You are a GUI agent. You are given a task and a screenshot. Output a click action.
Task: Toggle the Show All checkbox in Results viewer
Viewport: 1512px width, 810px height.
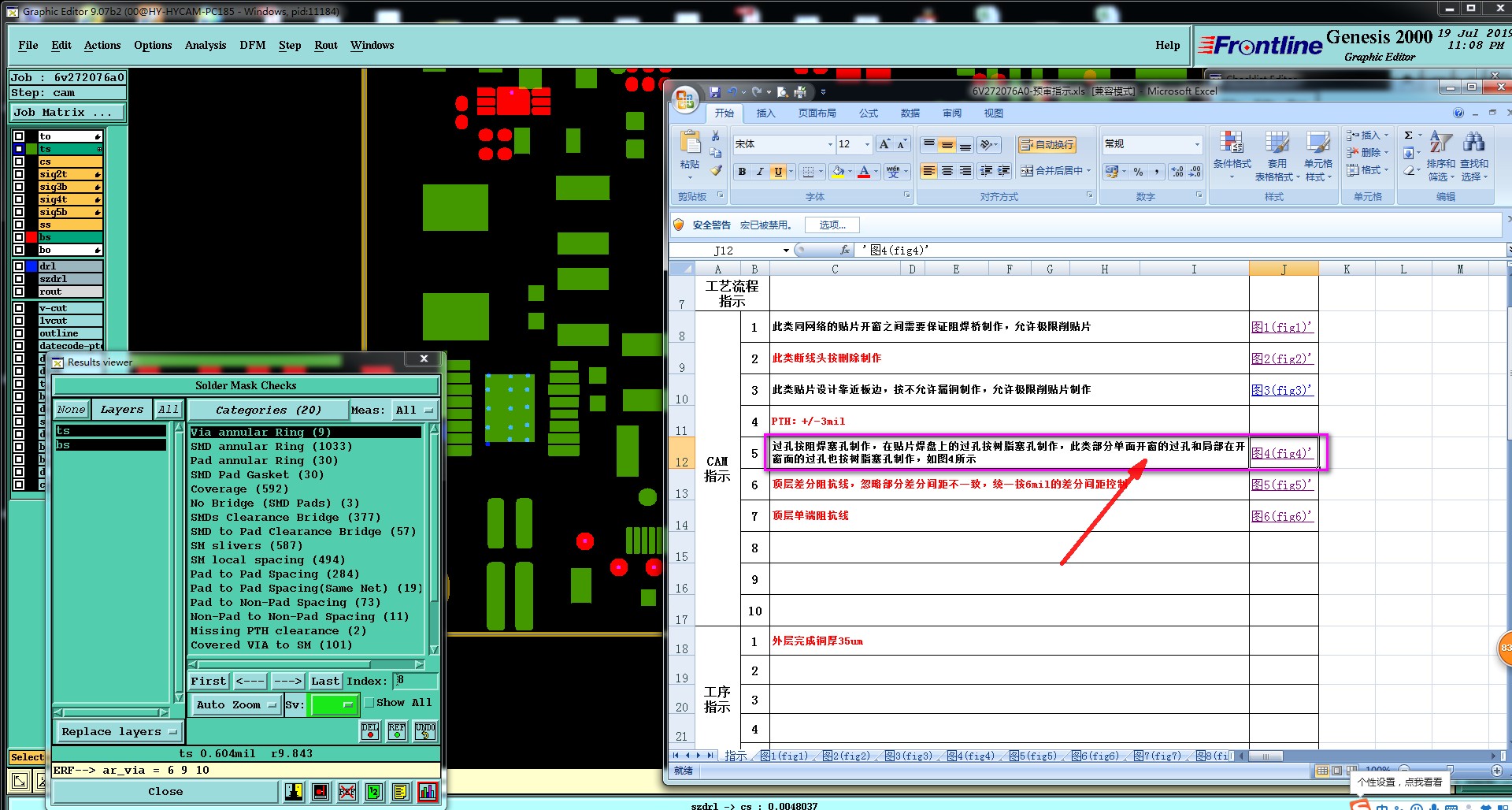369,702
